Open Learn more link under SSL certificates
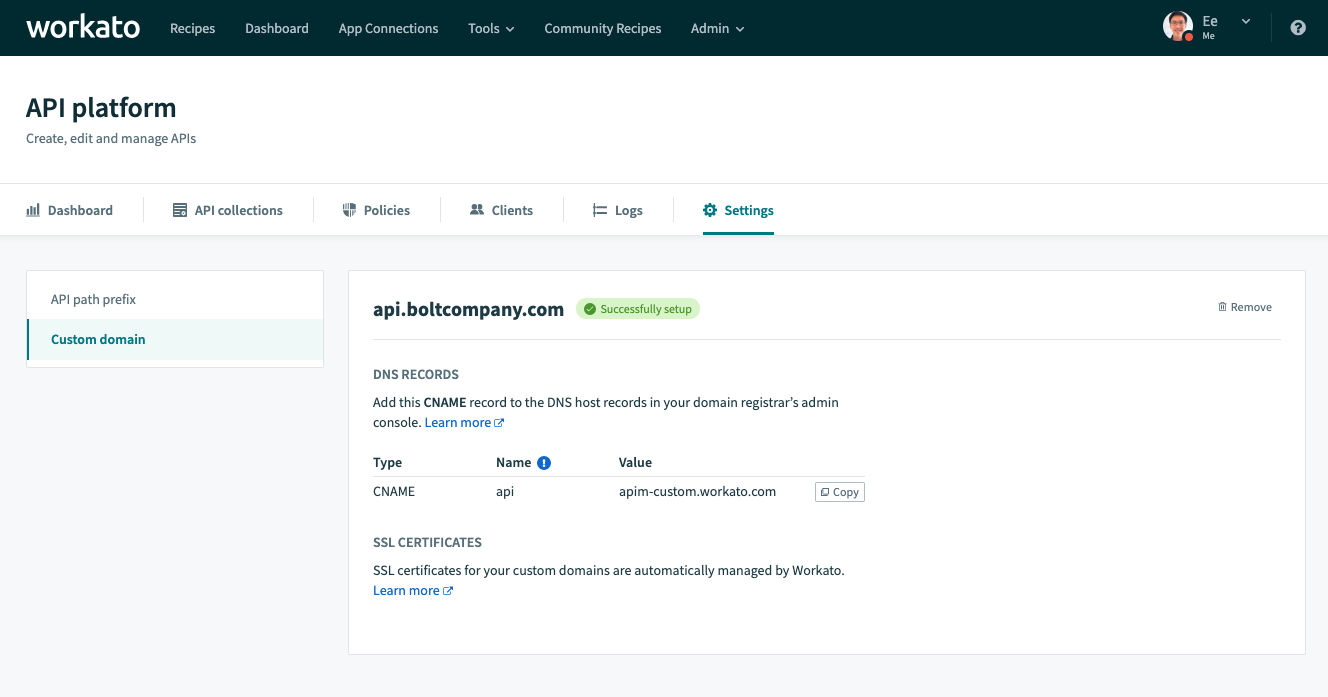Image resolution: width=1328 pixels, height=697 pixels. 413,591
